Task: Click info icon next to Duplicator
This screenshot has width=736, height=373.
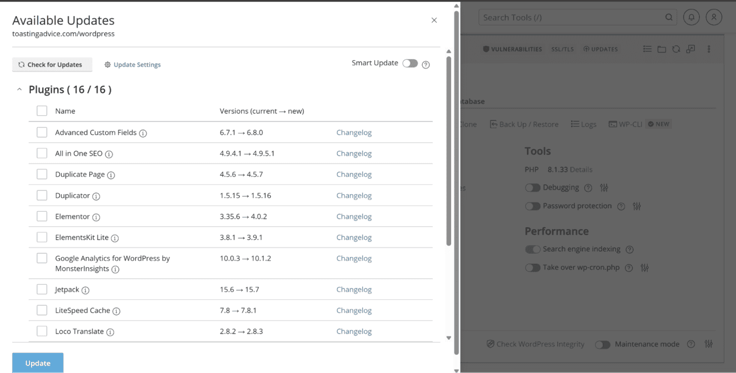Action: [x=96, y=196]
